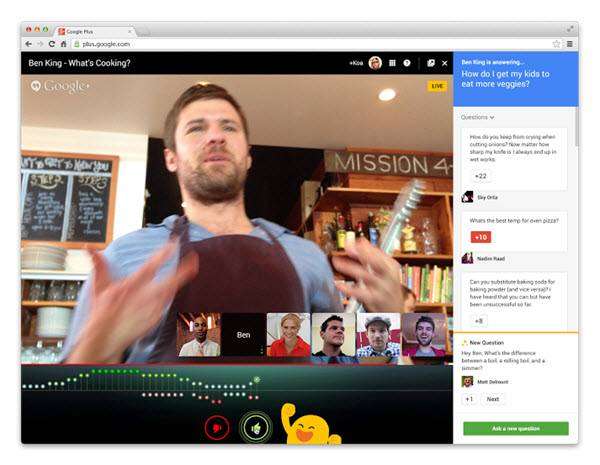Expand the Questions dropdown
600x465 pixels.
tap(477, 117)
